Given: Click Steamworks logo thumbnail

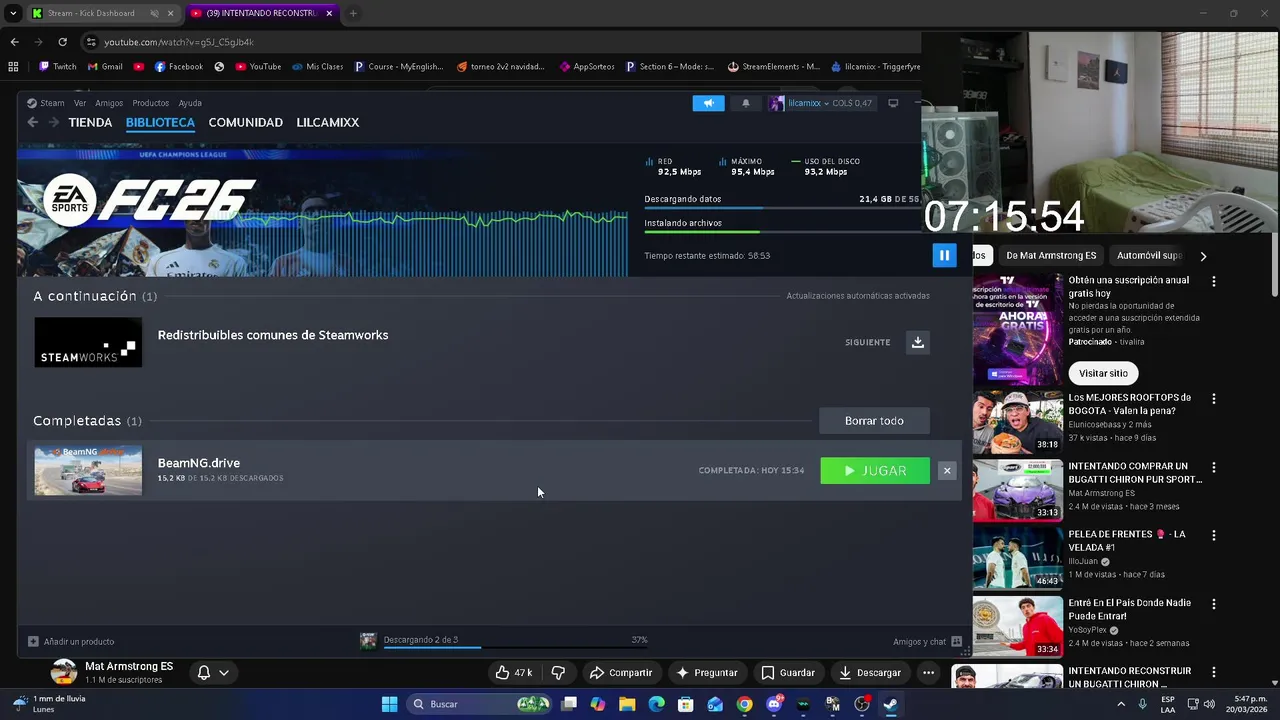Looking at the screenshot, I should tap(88, 342).
